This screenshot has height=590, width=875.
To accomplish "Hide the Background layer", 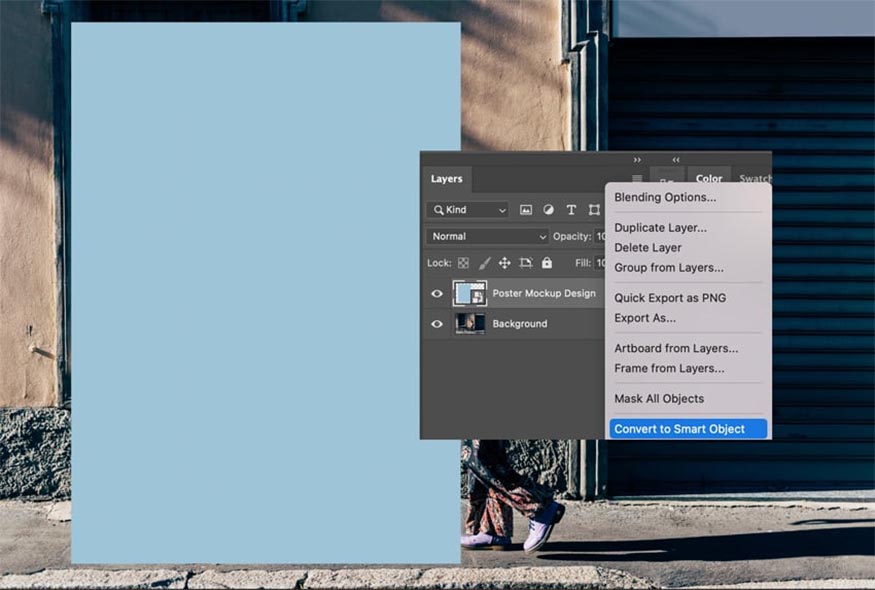I will tap(437, 324).
